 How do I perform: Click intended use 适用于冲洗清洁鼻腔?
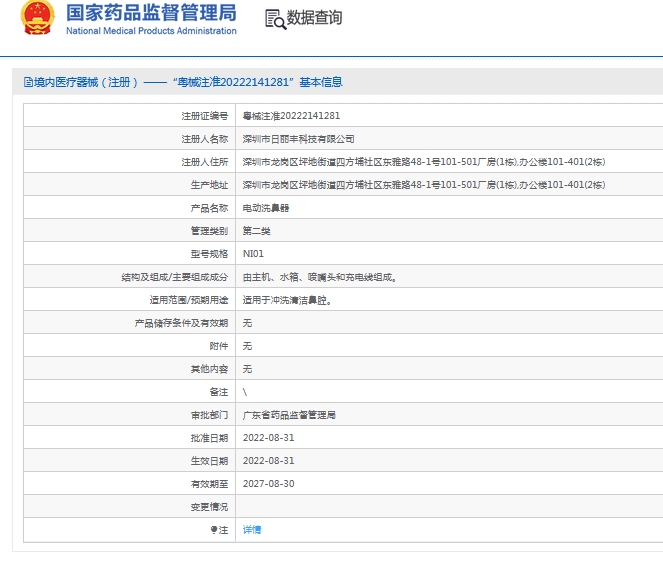click(x=287, y=300)
